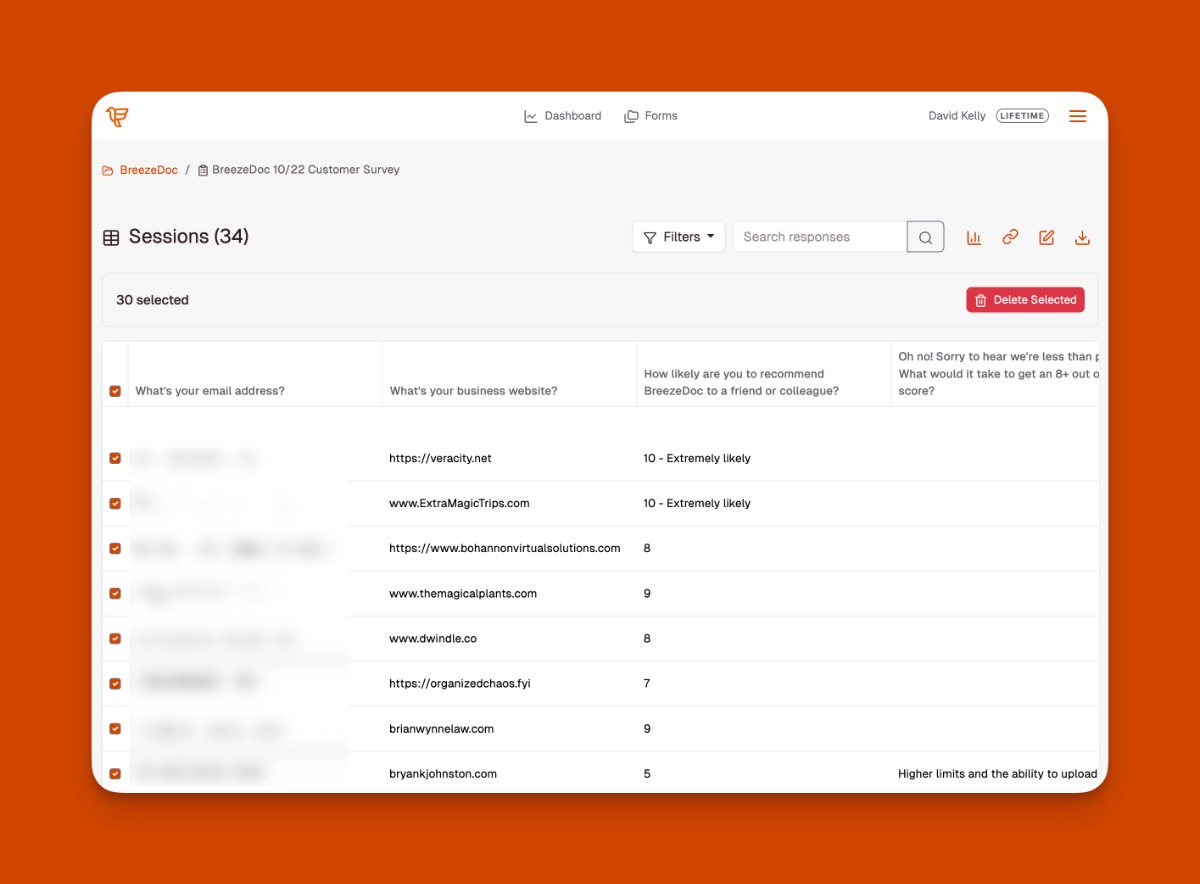The image size is (1200, 884).
Task: Click the BreezeDoc bird logo
Action: coord(117,116)
